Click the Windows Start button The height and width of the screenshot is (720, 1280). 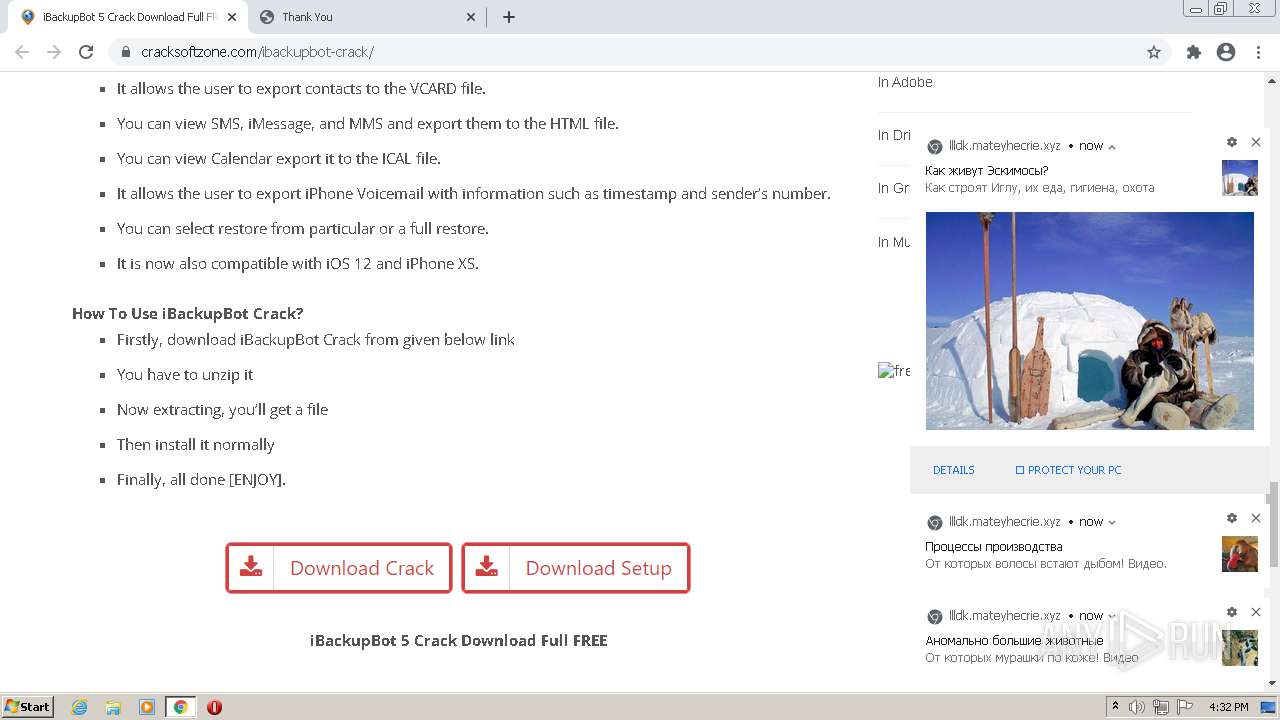(28, 707)
